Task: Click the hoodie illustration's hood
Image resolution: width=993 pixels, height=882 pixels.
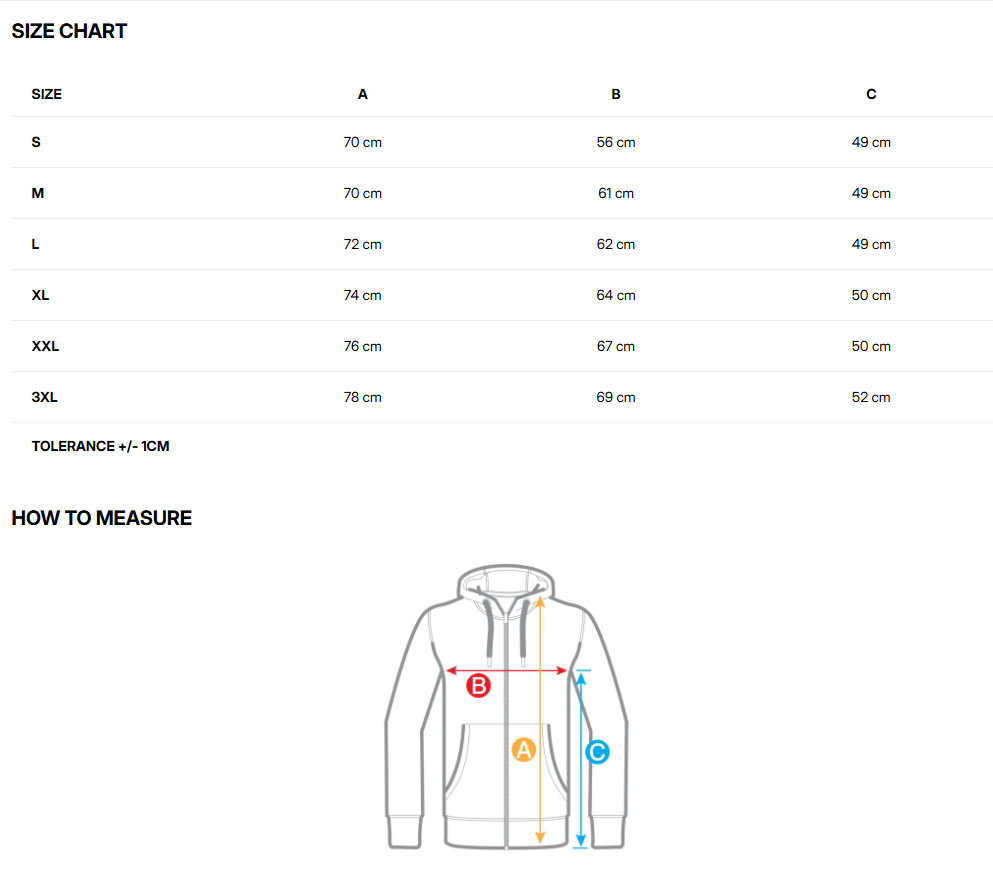Action: (506, 579)
